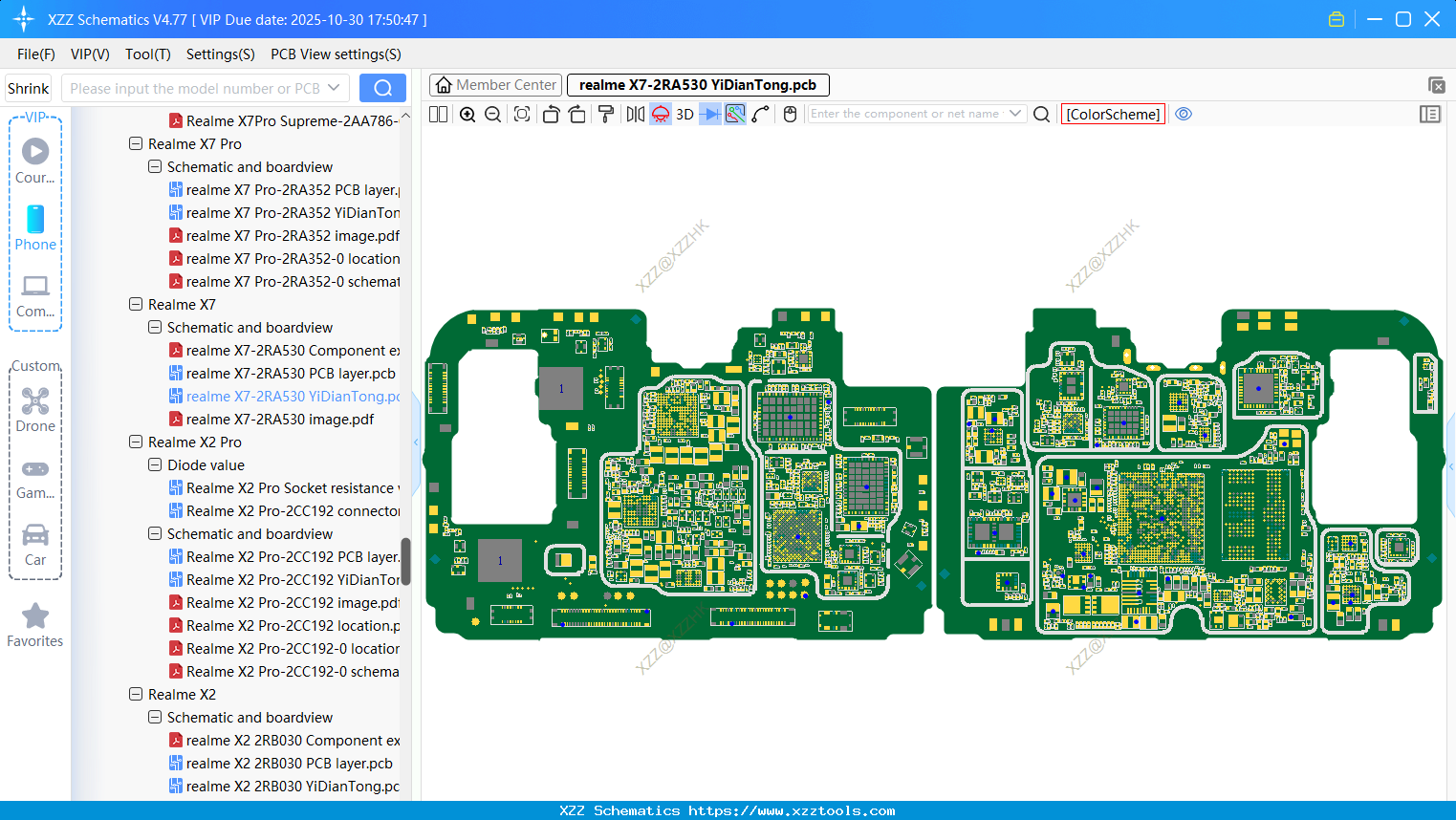Screen dimensions: 1456x820
Task: Click the mirror flip board icon
Action: coord(635,115)
